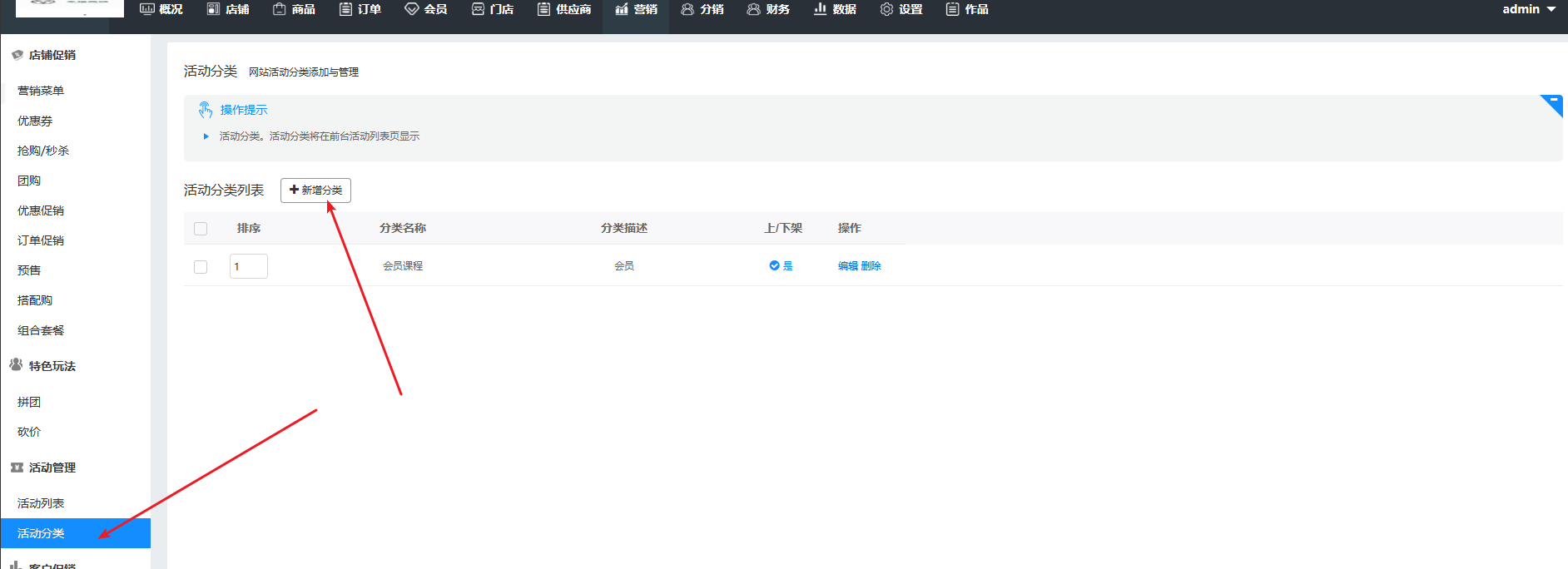Select 活动列表 in the sidebar
Image resolution: width=1568 pixels, height=569 pixels.
point(41,503)
